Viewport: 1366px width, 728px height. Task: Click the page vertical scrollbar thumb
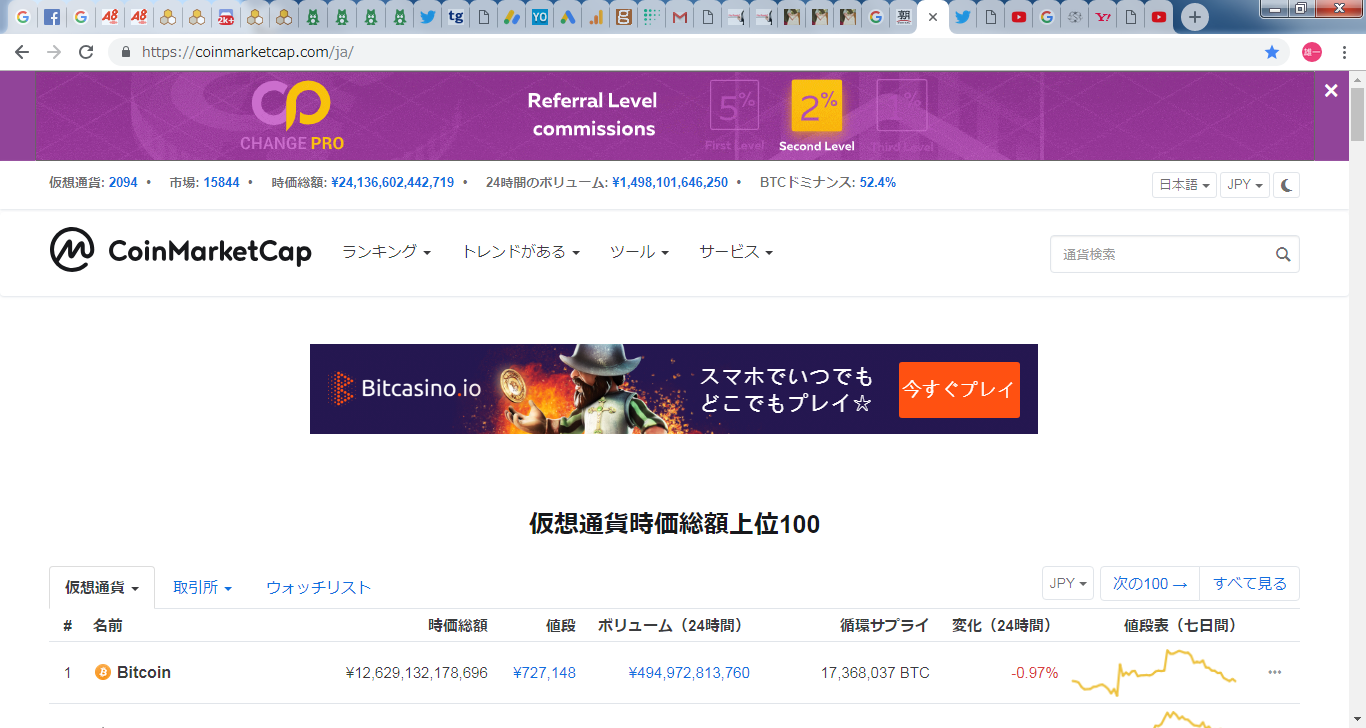(1357, 115)
